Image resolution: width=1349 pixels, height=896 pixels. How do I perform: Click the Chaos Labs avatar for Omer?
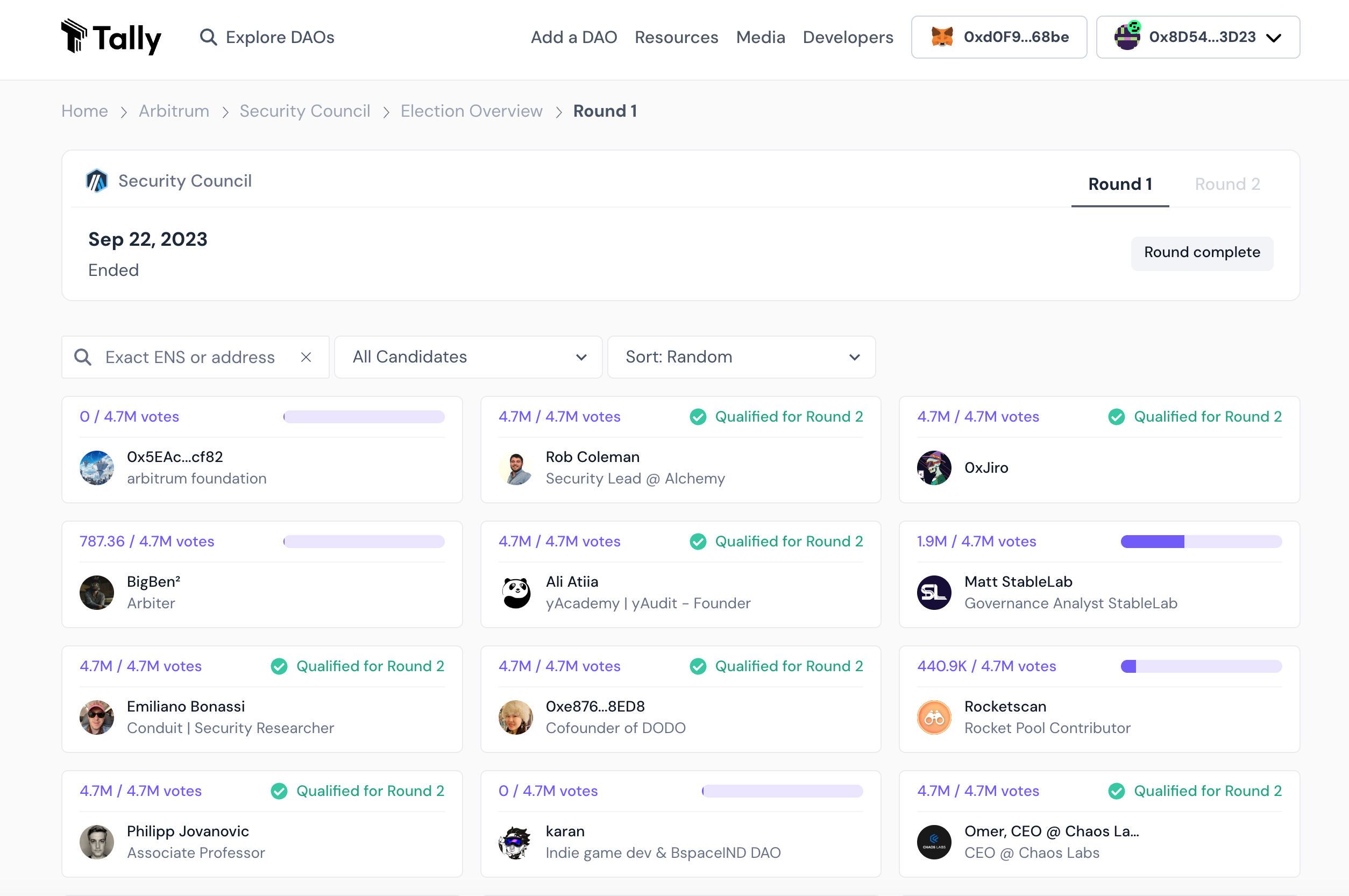point(934,842)
